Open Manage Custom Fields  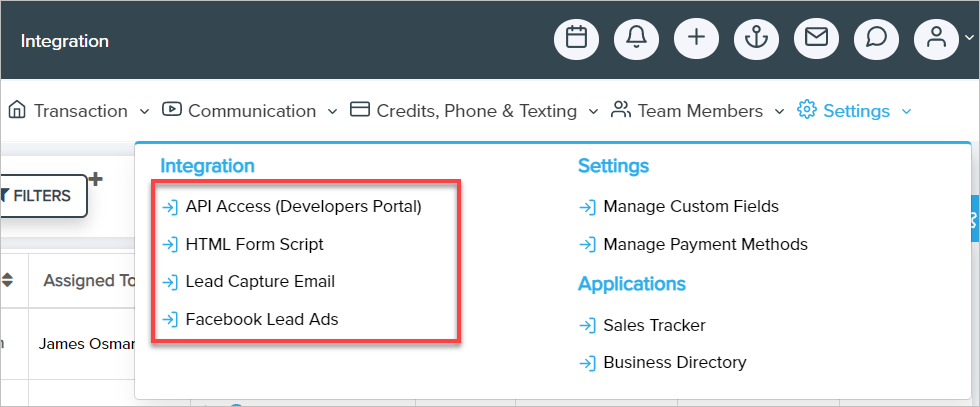[690, 207]
